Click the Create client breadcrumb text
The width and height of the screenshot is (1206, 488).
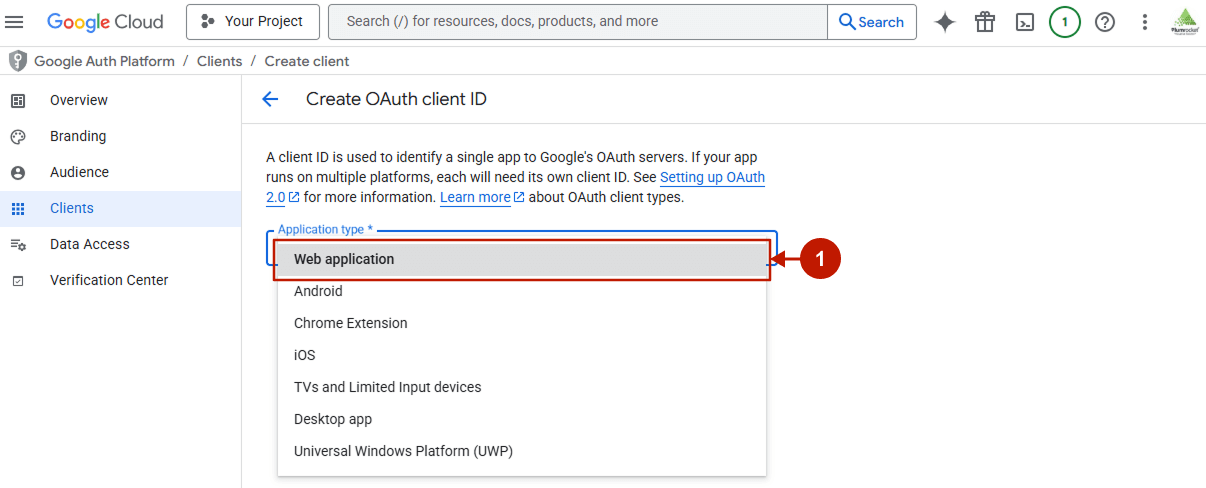point(307,61)
